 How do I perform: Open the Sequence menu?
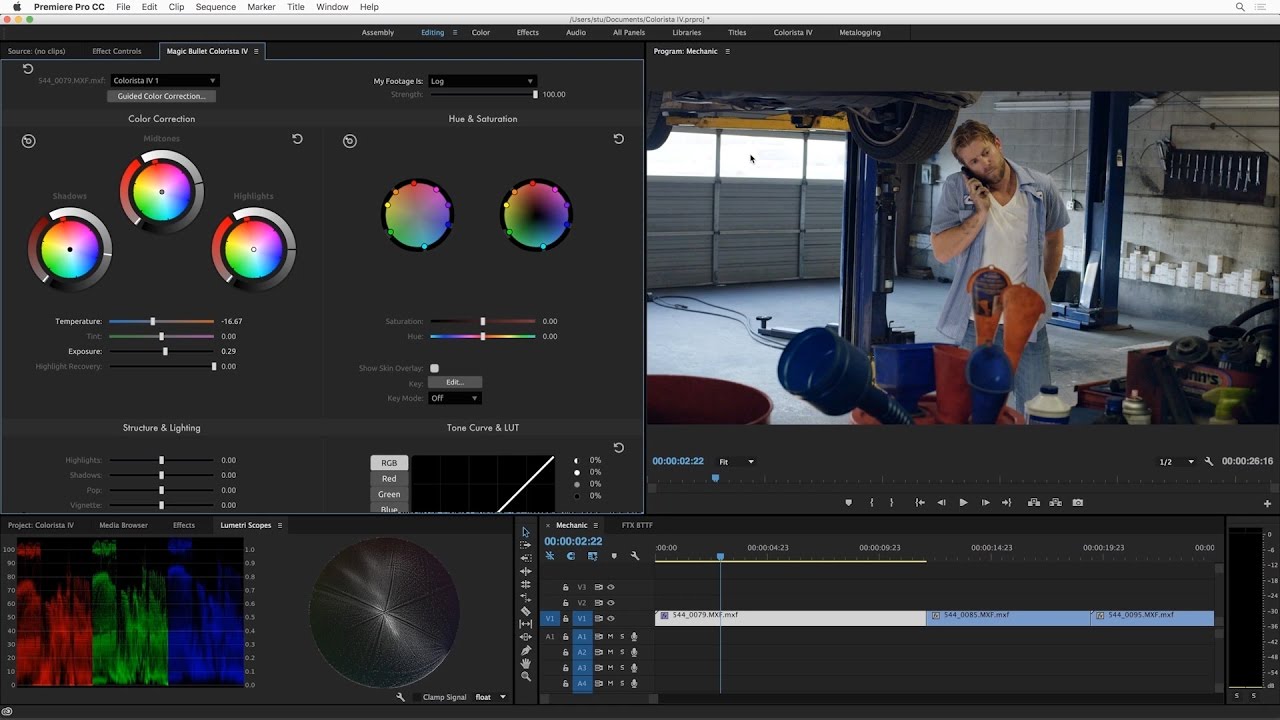215,7
